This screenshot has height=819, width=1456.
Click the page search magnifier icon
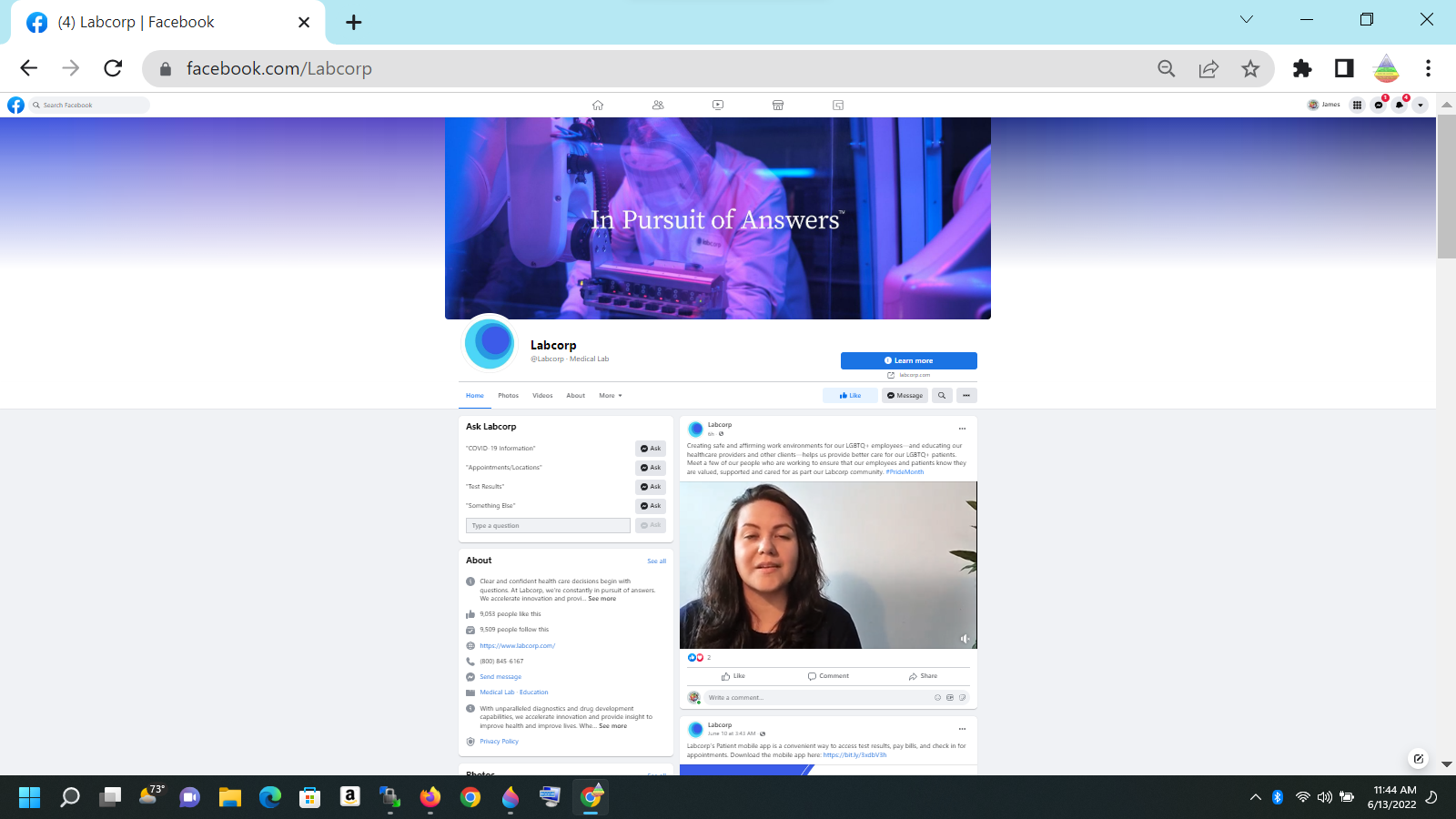(942, 396)
